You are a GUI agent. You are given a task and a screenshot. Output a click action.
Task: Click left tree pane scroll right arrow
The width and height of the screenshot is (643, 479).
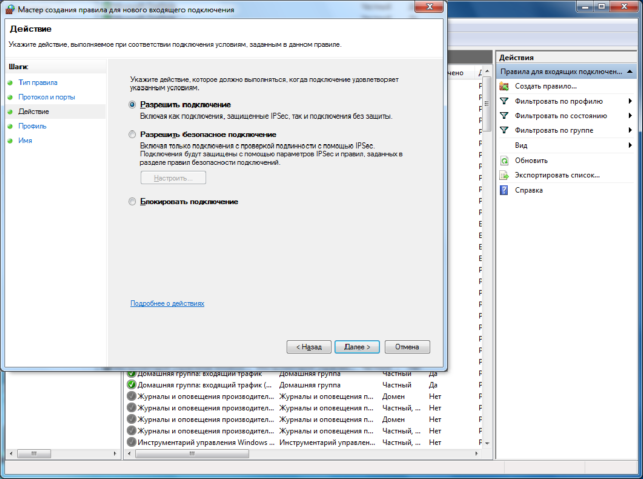click(x=115, y=454)
